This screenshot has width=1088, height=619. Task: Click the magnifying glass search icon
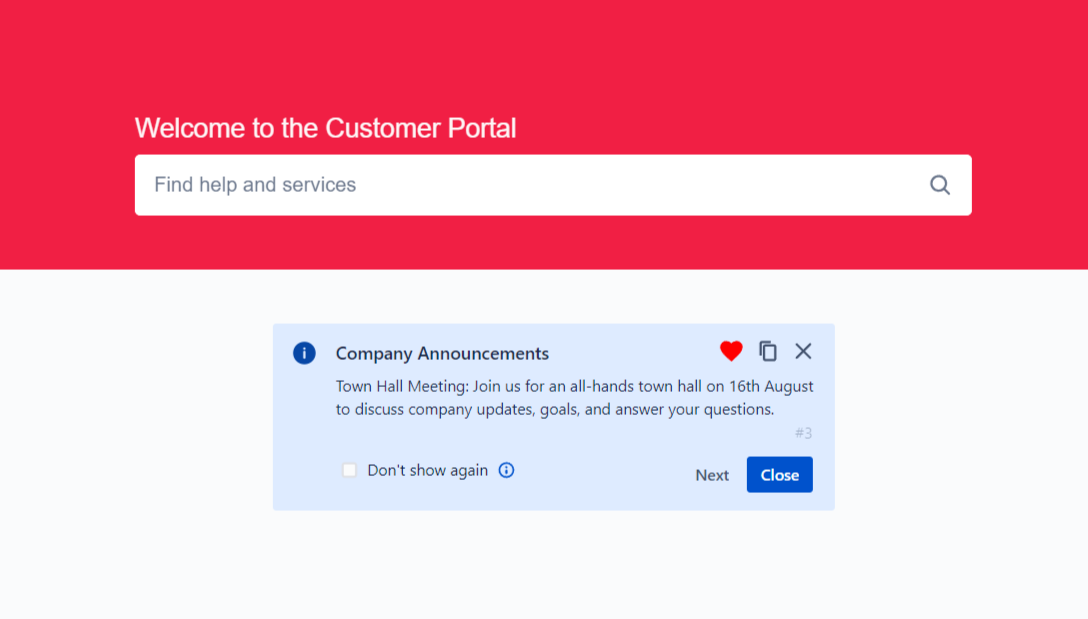tap(939, 185)
